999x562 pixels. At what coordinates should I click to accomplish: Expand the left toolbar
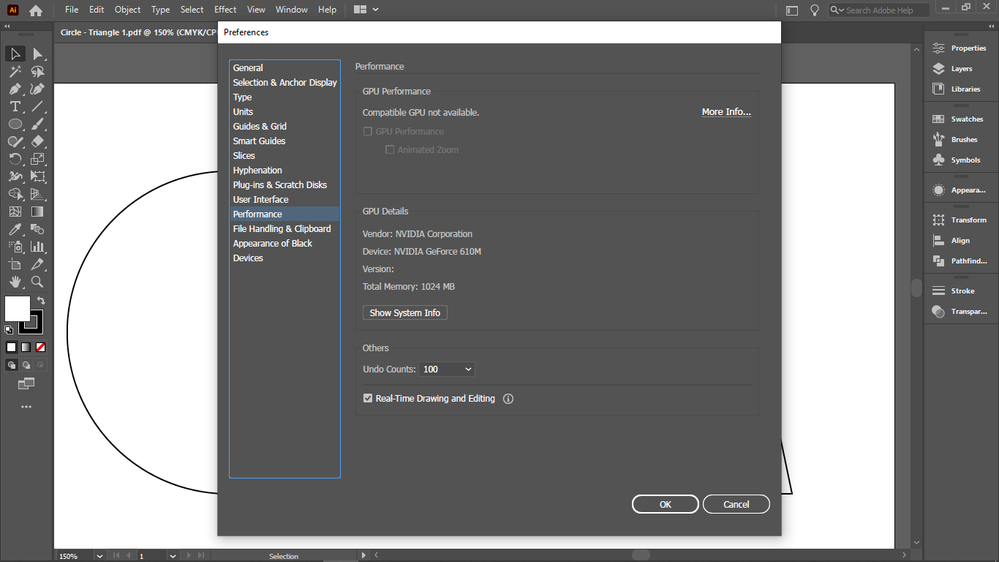pos(7,26)
